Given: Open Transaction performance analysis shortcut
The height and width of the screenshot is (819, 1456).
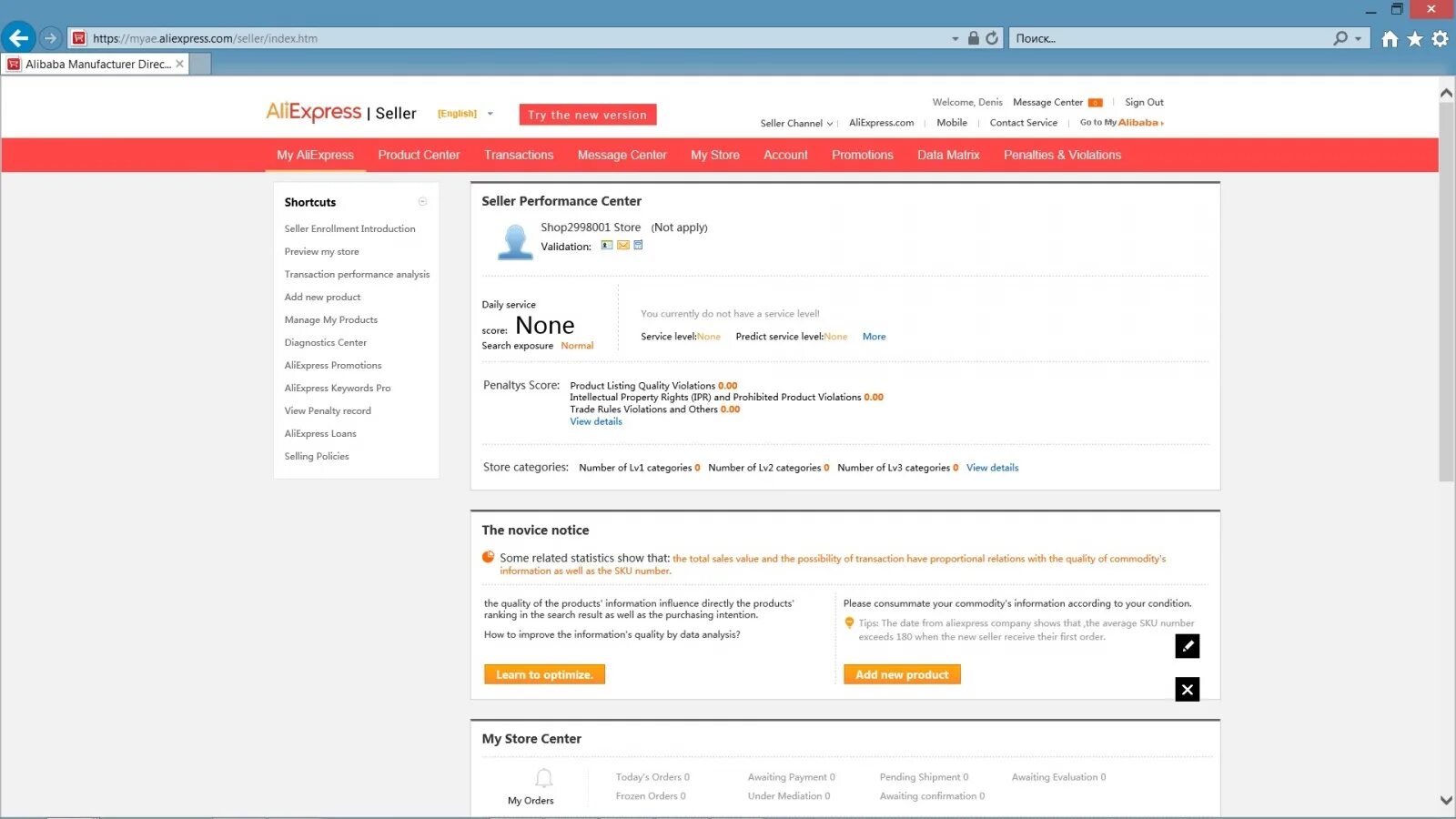Looking at the screenshot, I should click(357, 275).
